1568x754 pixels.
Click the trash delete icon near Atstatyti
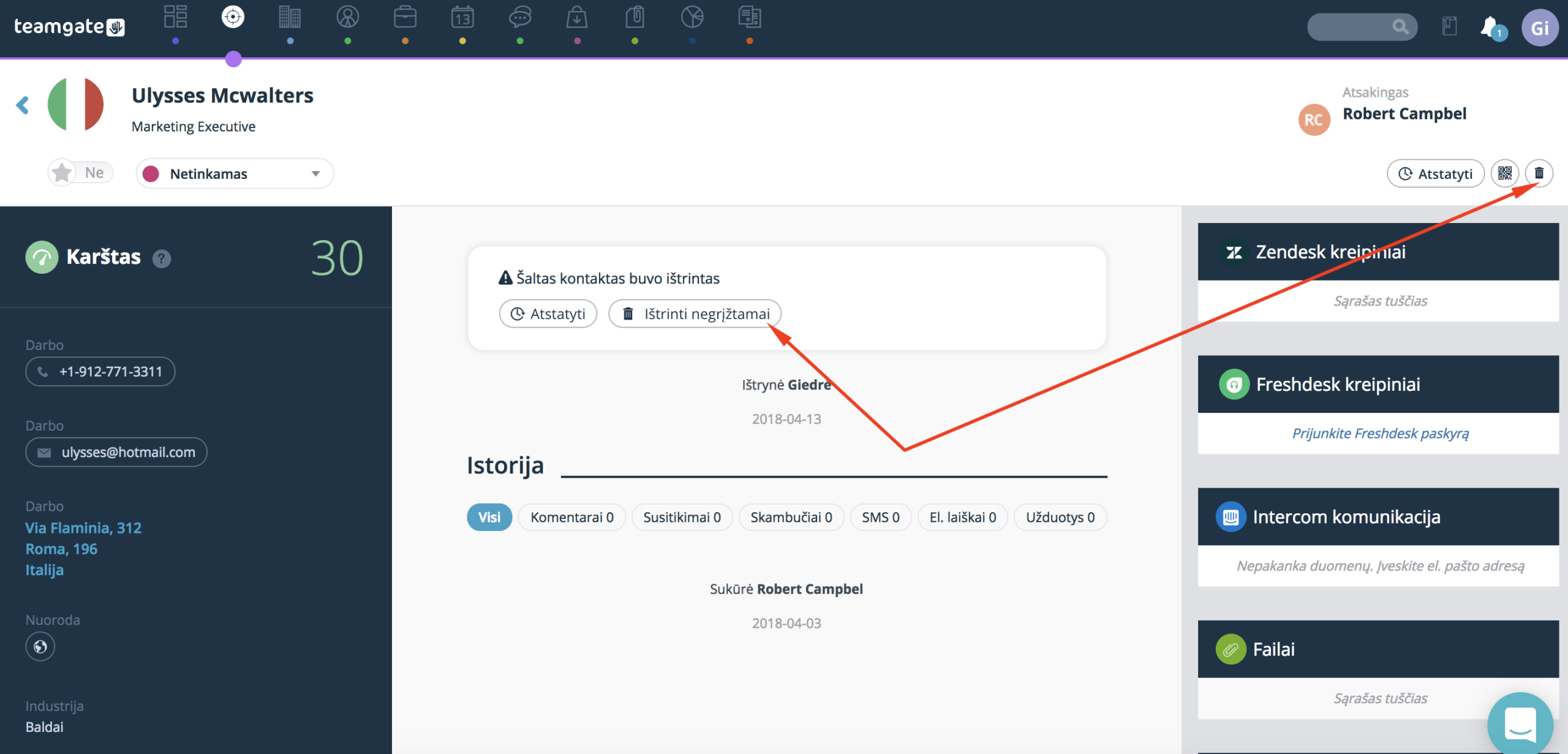click(1539, 173)
